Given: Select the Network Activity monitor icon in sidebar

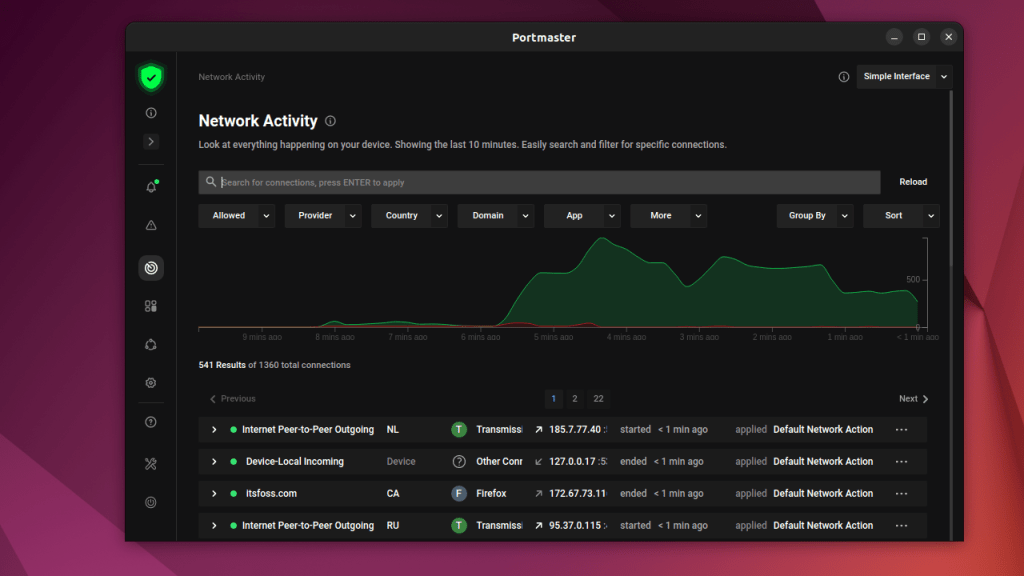Looking at the screenshot, I should [151, 267].
